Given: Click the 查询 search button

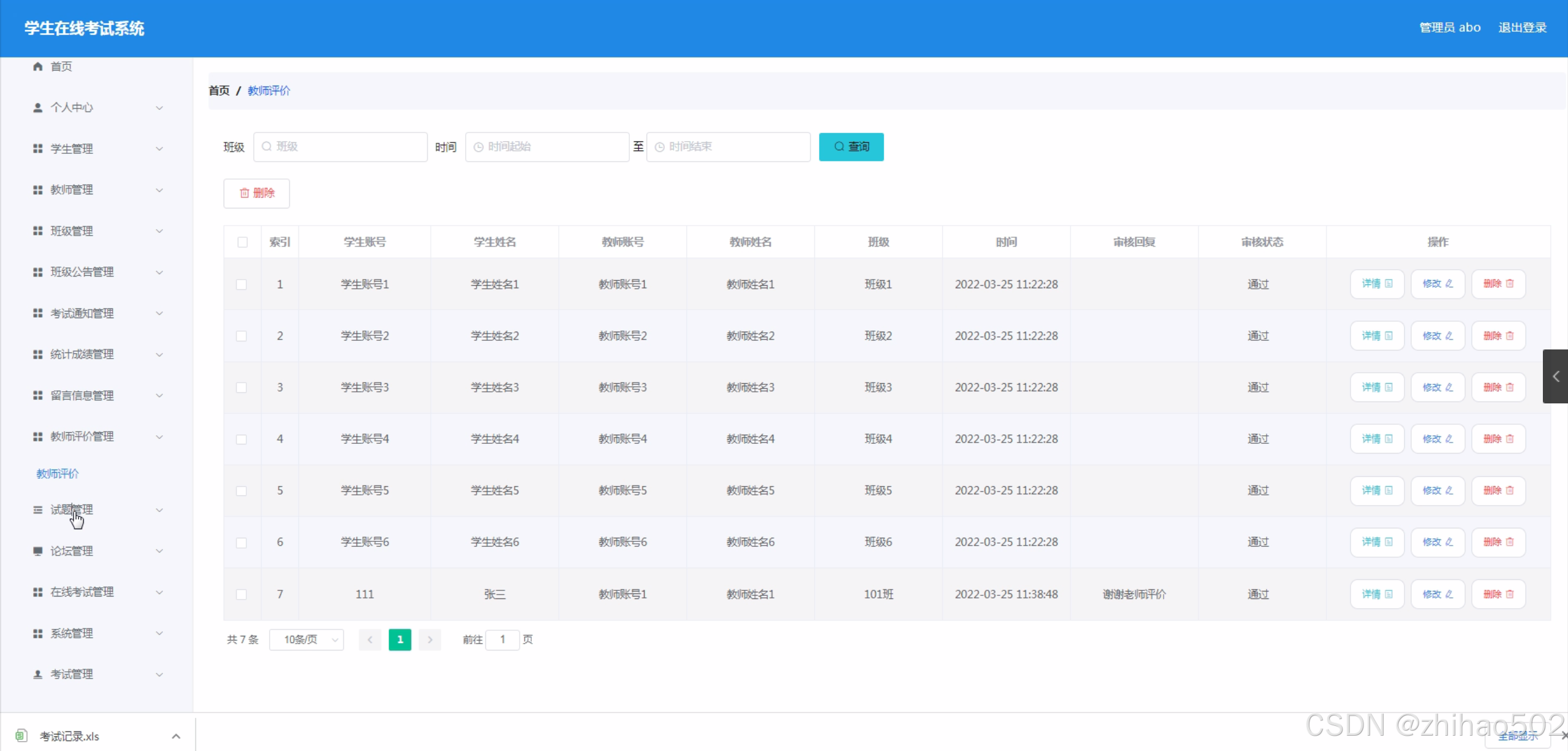Looking at the screenshot, I should coord(850,147).
